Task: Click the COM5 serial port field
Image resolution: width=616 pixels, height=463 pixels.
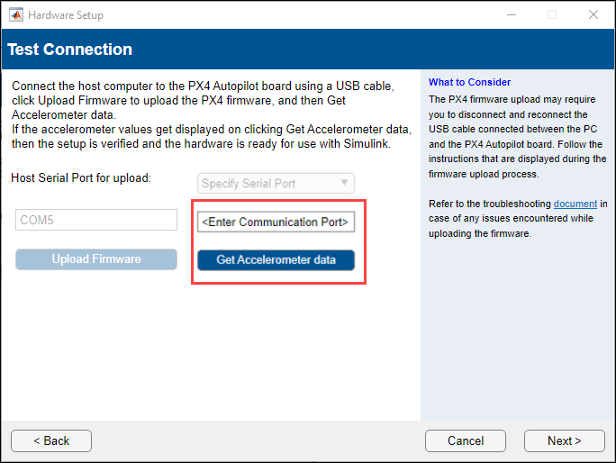Action: coord(95,221)
